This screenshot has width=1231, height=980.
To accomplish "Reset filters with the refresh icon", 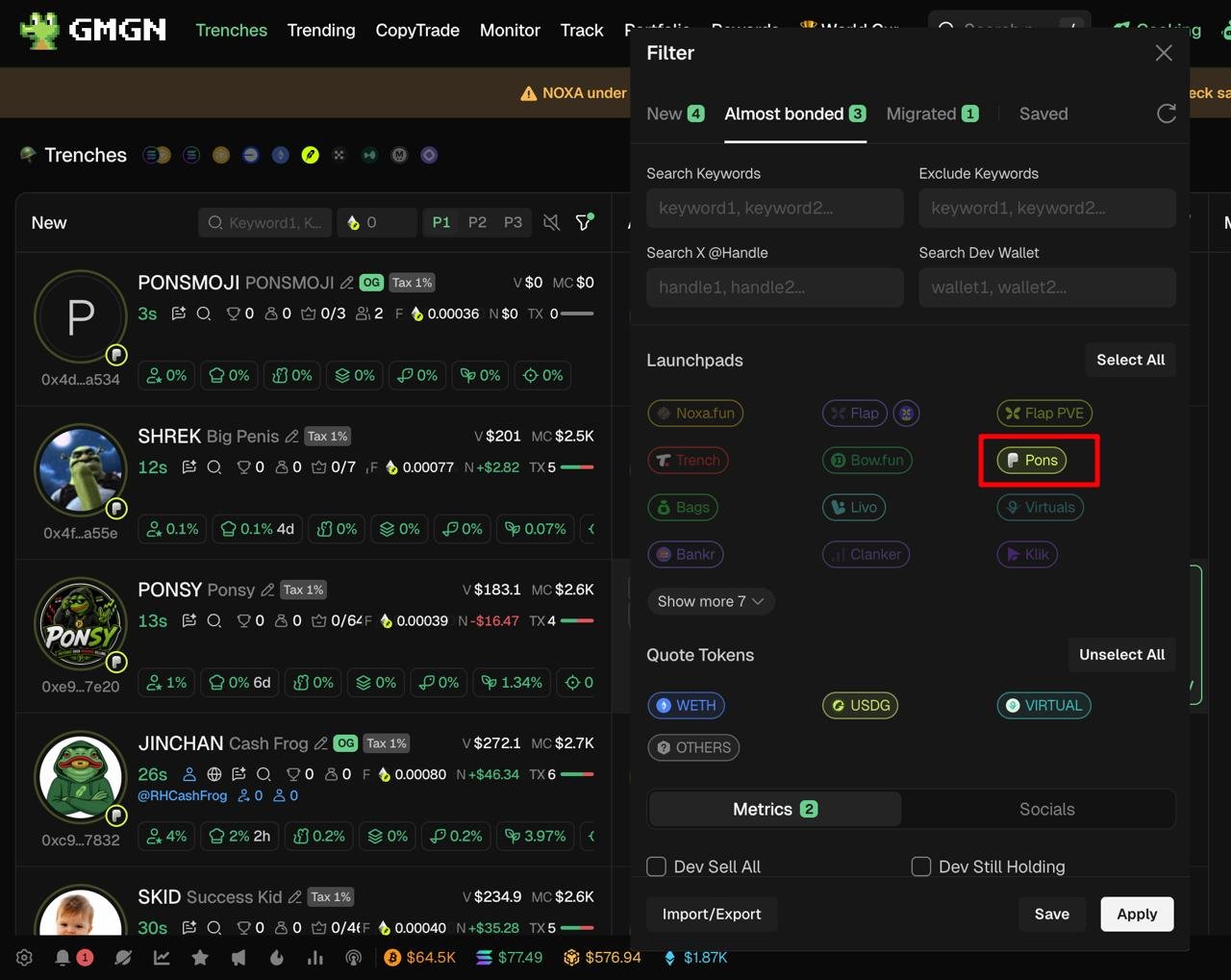I will click(x=1167, y=113).
